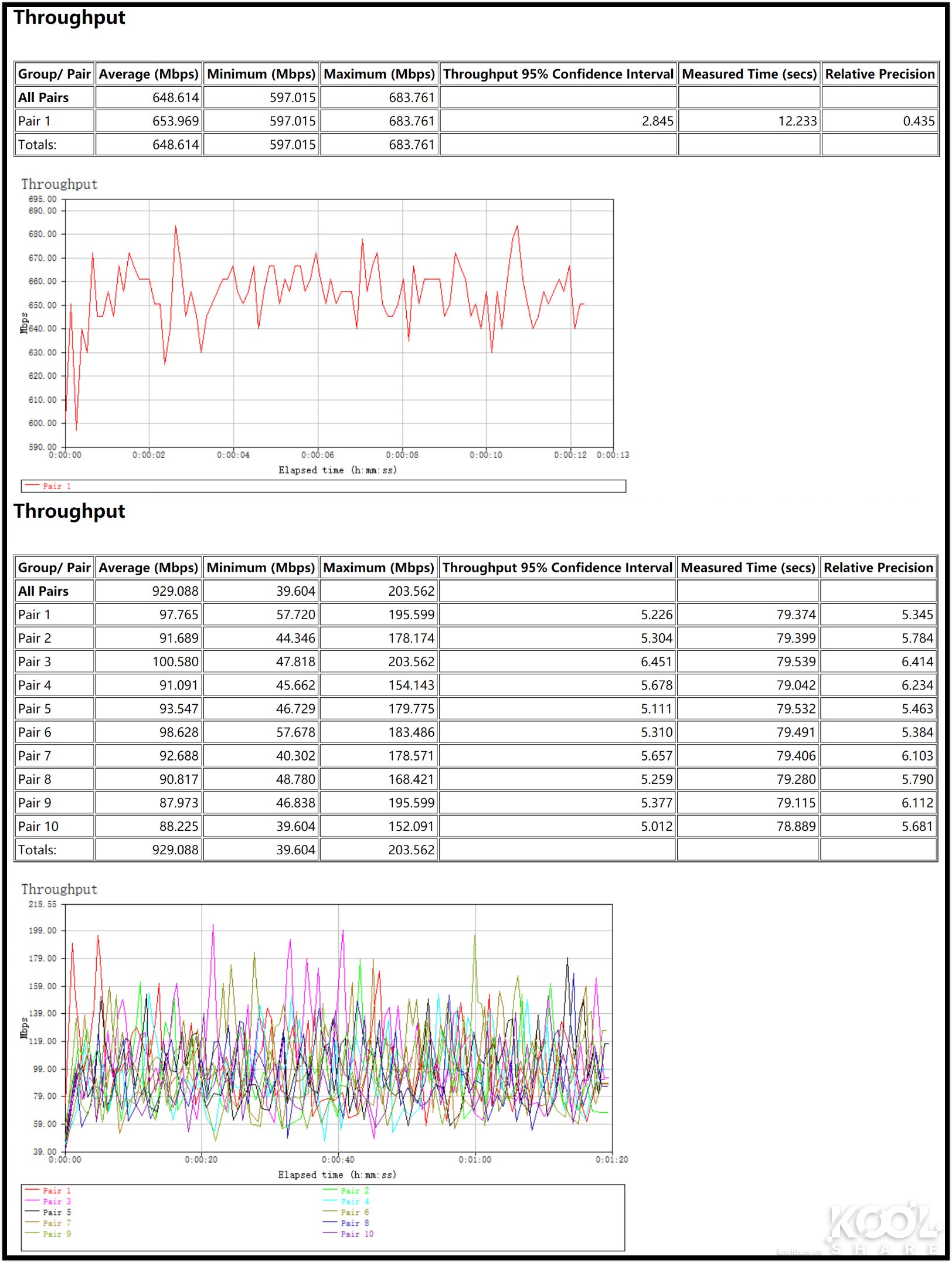Toggle visibility of Pair 9 trace via legend

tap(56, 1233)
